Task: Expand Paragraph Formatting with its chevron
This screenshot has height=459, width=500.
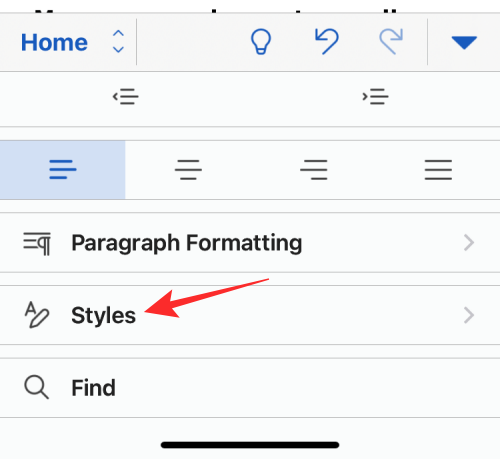Action: pos(469,243)
